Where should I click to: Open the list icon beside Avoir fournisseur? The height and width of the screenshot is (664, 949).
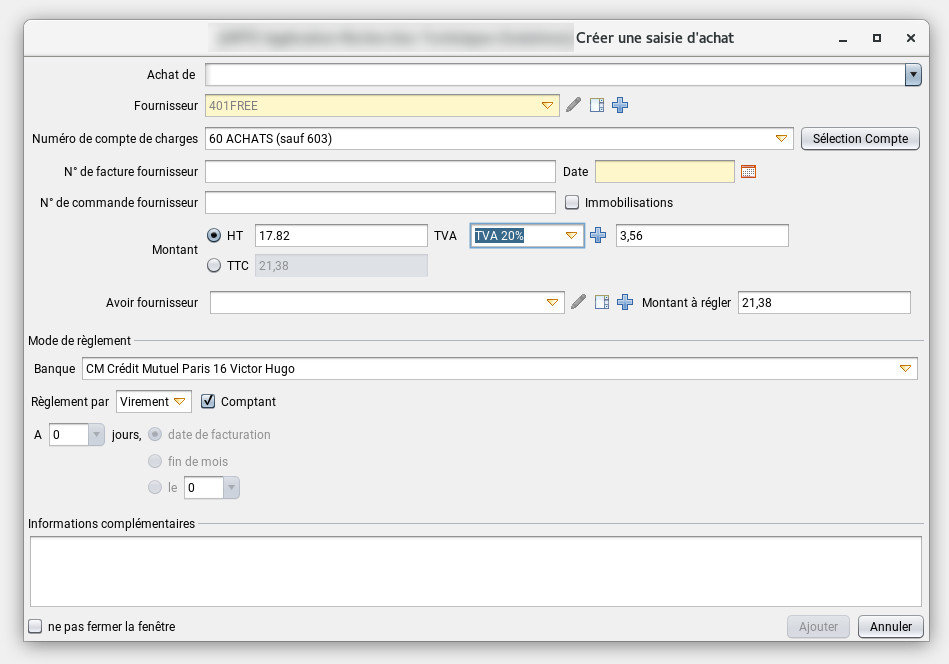[601, 303]
